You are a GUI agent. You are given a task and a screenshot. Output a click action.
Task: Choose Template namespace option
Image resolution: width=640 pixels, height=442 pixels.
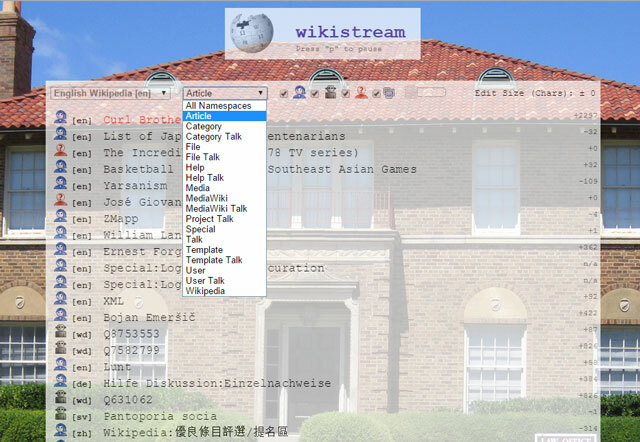coord(224,250)
